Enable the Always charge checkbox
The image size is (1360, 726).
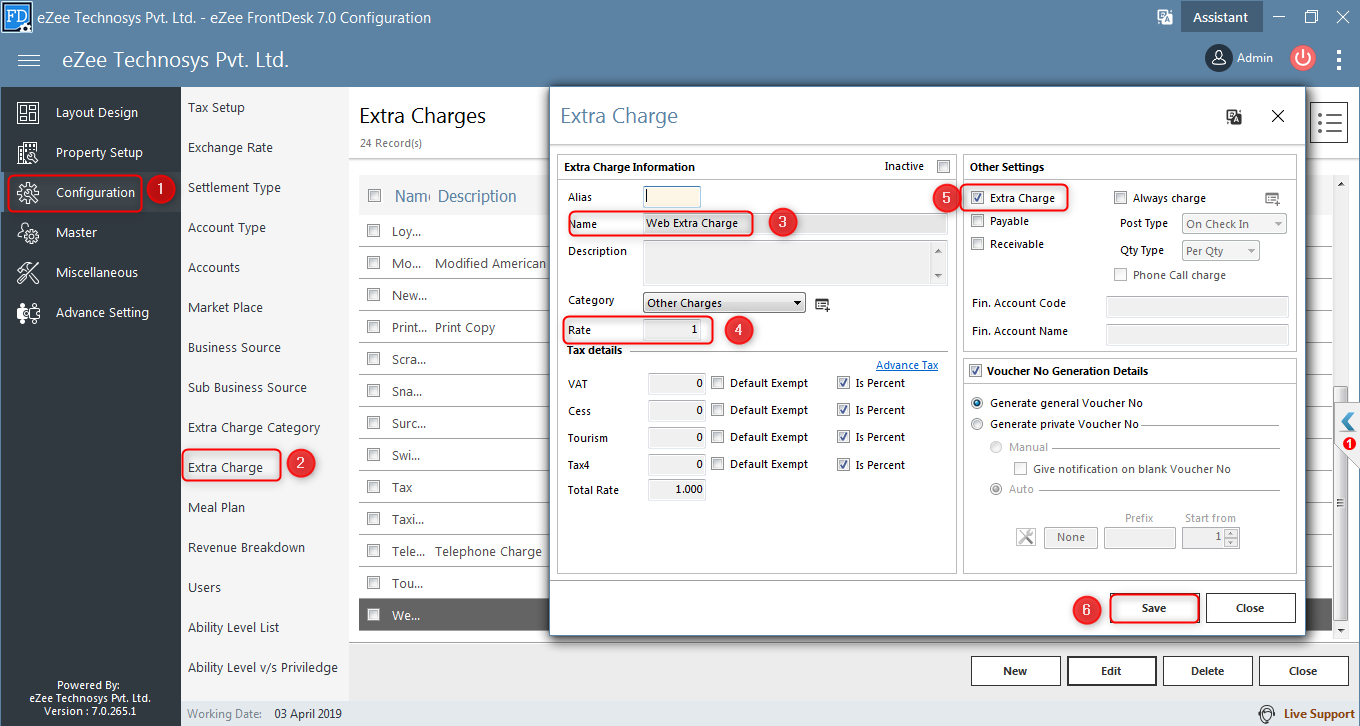[1121, 198]
